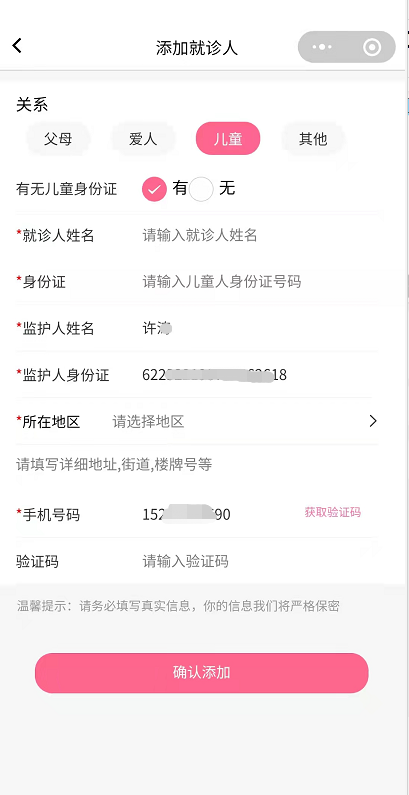Edit the 手机号码 phone field
The image size is (409, 795).
pos(218,515)
